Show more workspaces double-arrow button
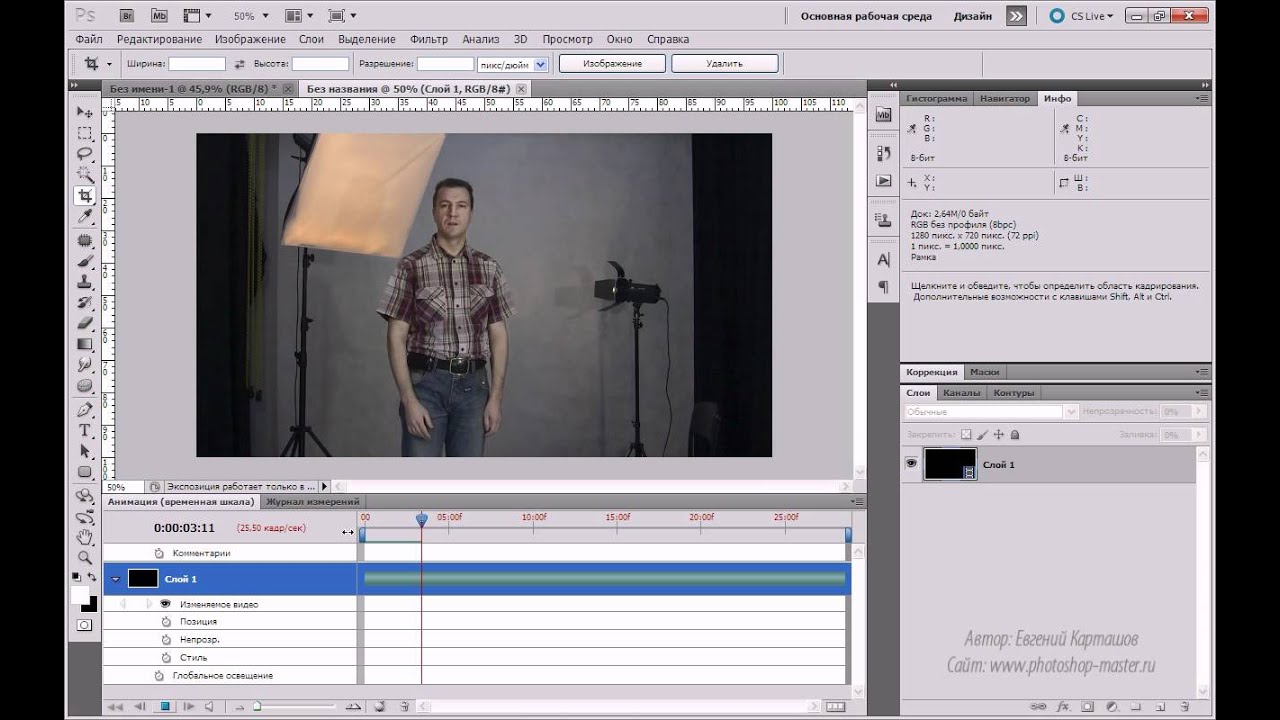Viewport: 1280px width, 720px height. point(1016,16)
